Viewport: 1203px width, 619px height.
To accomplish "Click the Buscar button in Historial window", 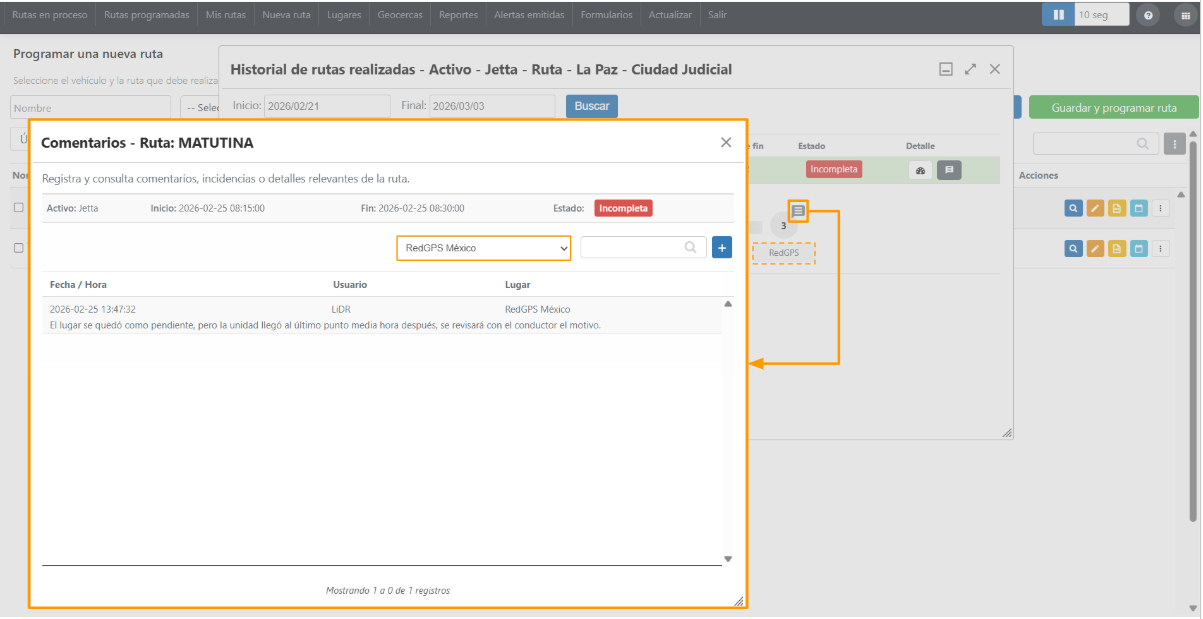I will [592, 106].
